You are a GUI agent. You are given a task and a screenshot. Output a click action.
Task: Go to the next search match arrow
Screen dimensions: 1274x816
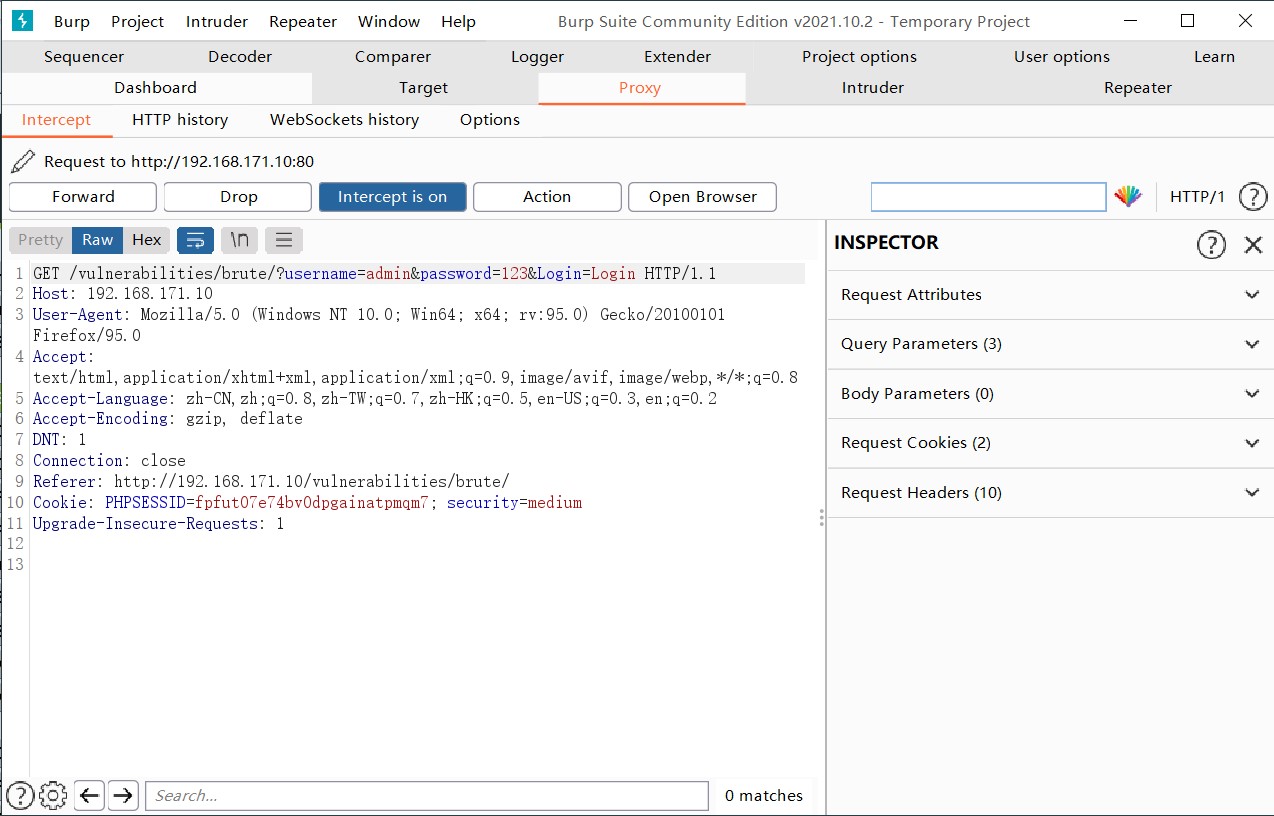click(123, 796)
